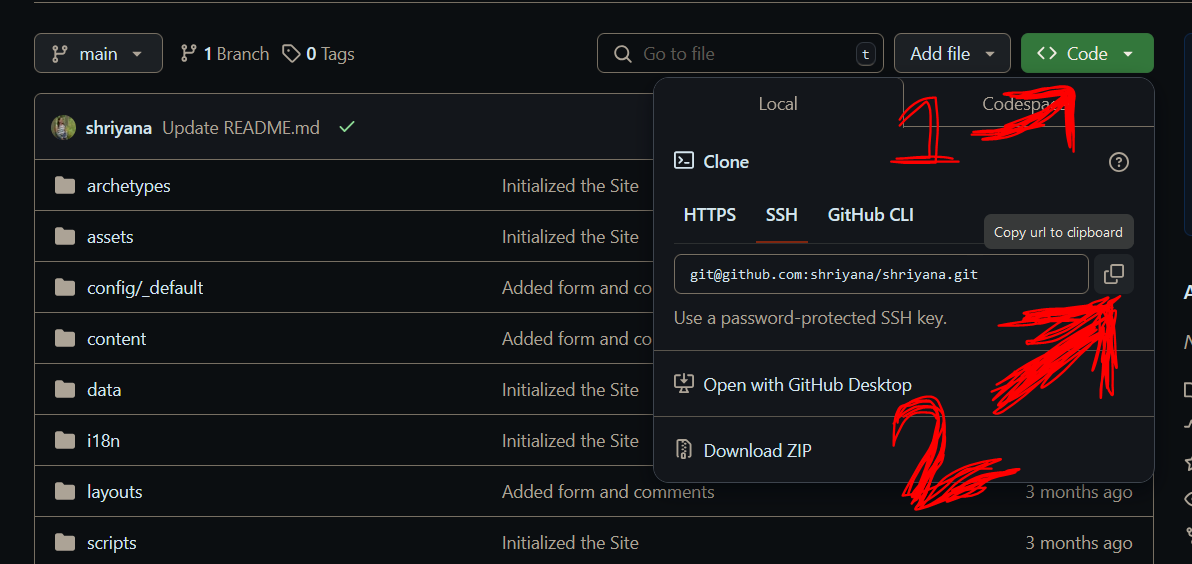Expand the Add file dropdown
This screenshot has width=1192, height=564.
click(x=952, y=54)
